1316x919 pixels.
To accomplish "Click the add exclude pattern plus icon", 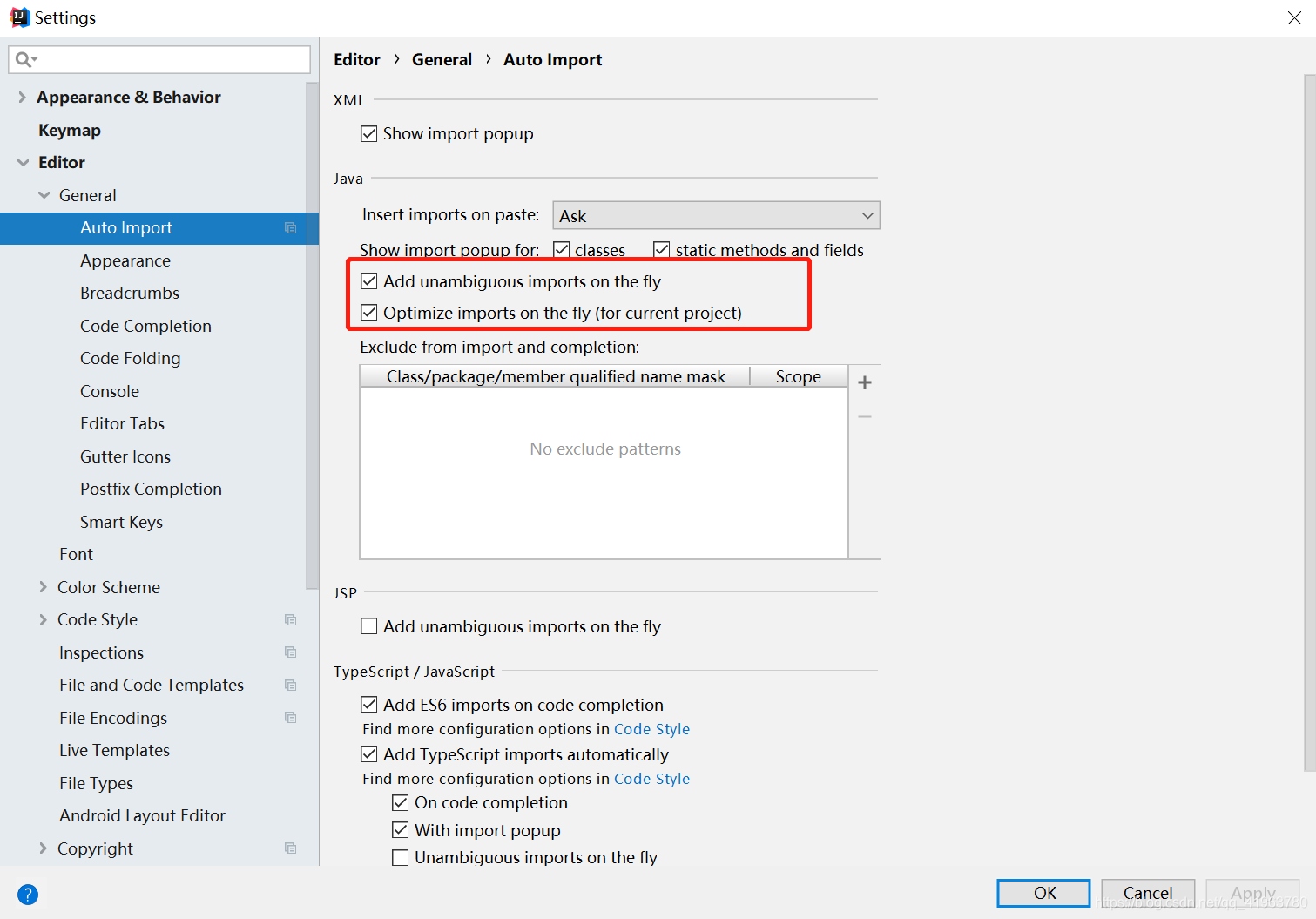I will (865, 382).
